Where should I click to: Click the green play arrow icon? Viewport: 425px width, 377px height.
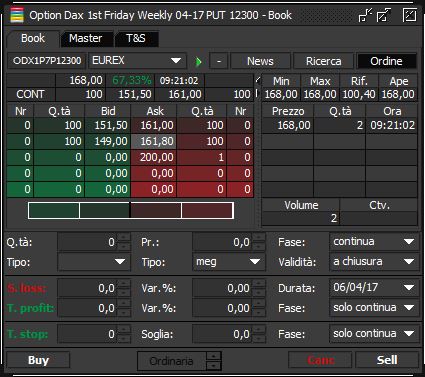click(x=199, y=62)
